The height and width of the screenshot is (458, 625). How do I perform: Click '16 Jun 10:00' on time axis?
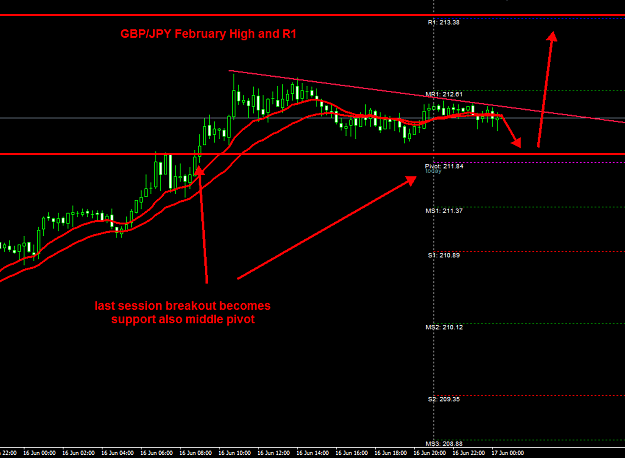235,453
